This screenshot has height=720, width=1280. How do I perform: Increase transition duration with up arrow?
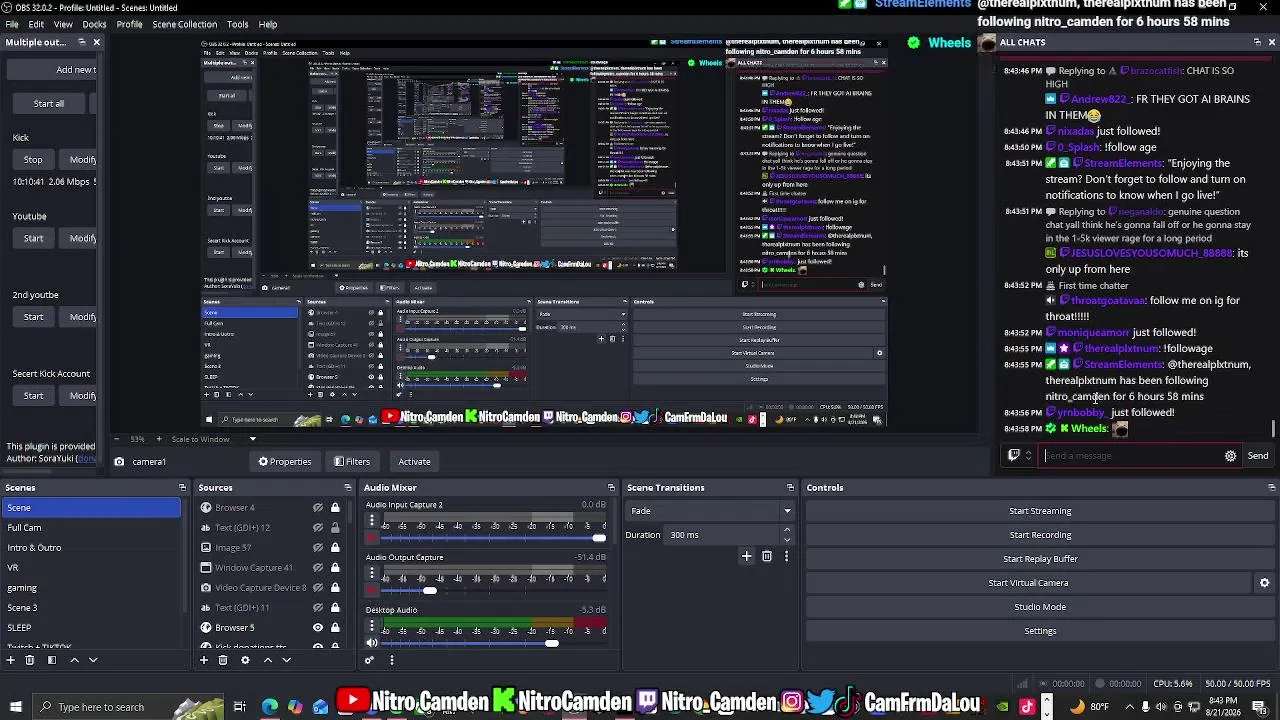click(x=787, y=530)
